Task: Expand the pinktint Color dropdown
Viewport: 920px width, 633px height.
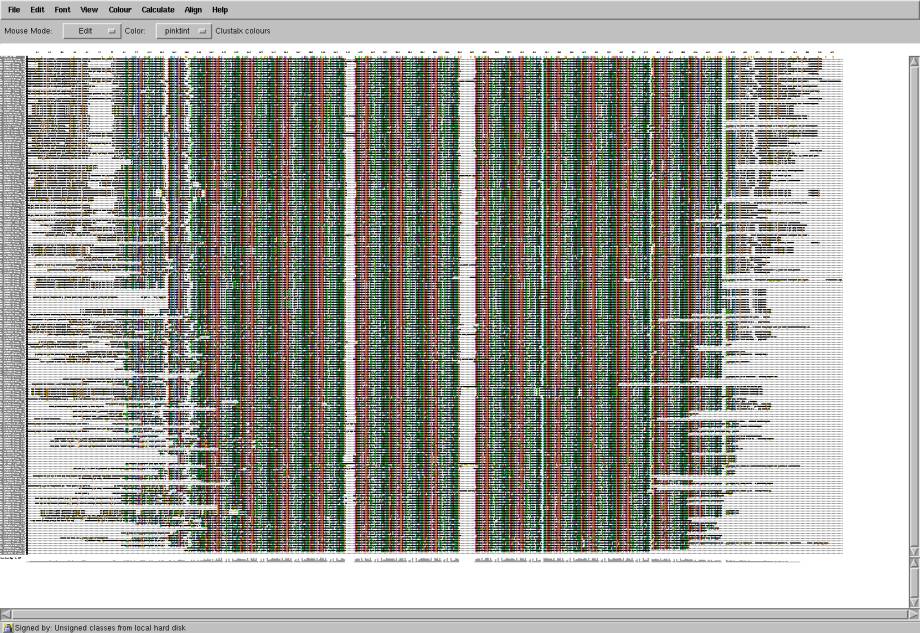Action: coord(184,31)
